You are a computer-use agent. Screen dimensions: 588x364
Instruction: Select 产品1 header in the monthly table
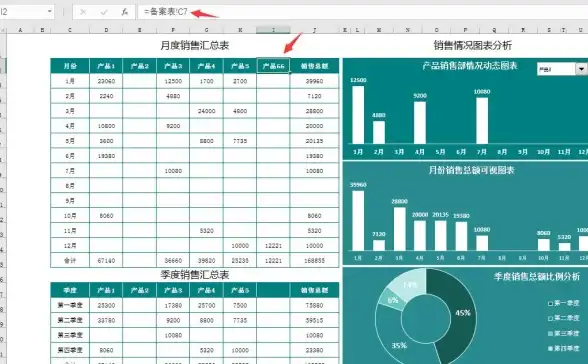point(106,66)
